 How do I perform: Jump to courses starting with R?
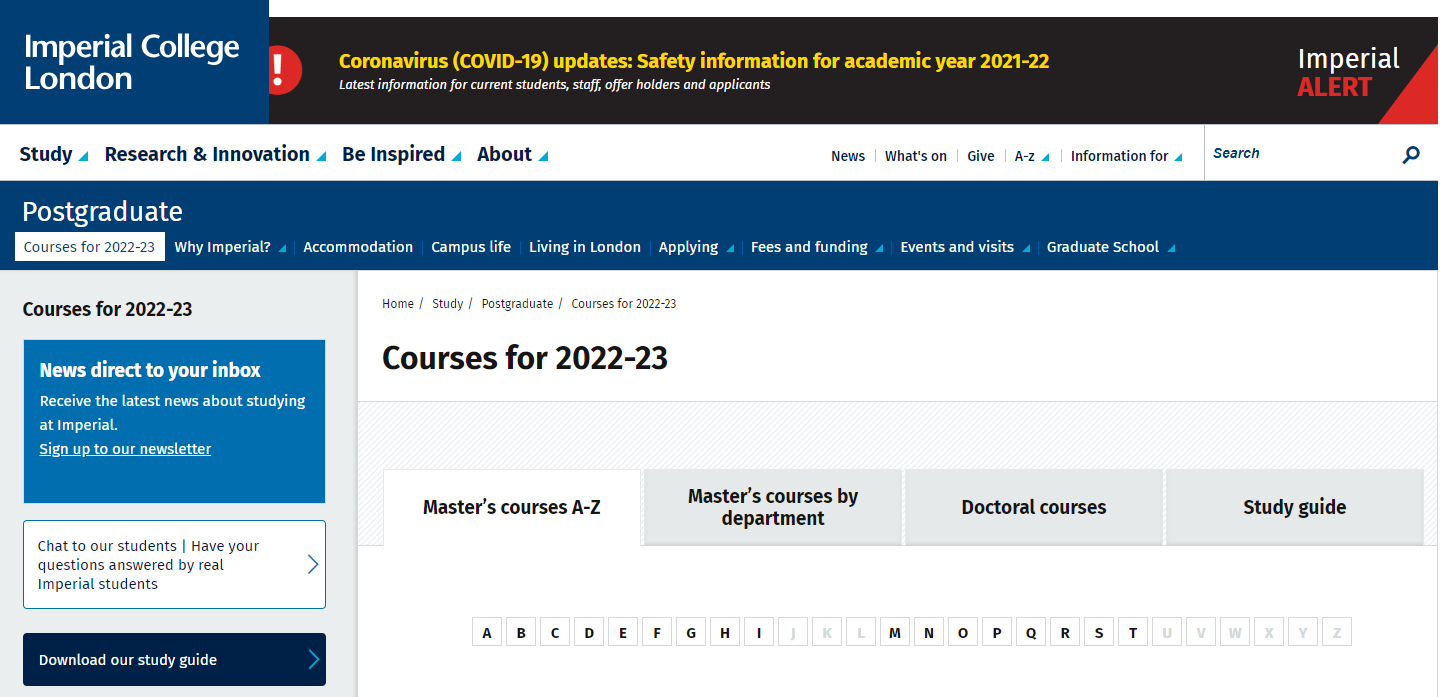[1065, 632]
